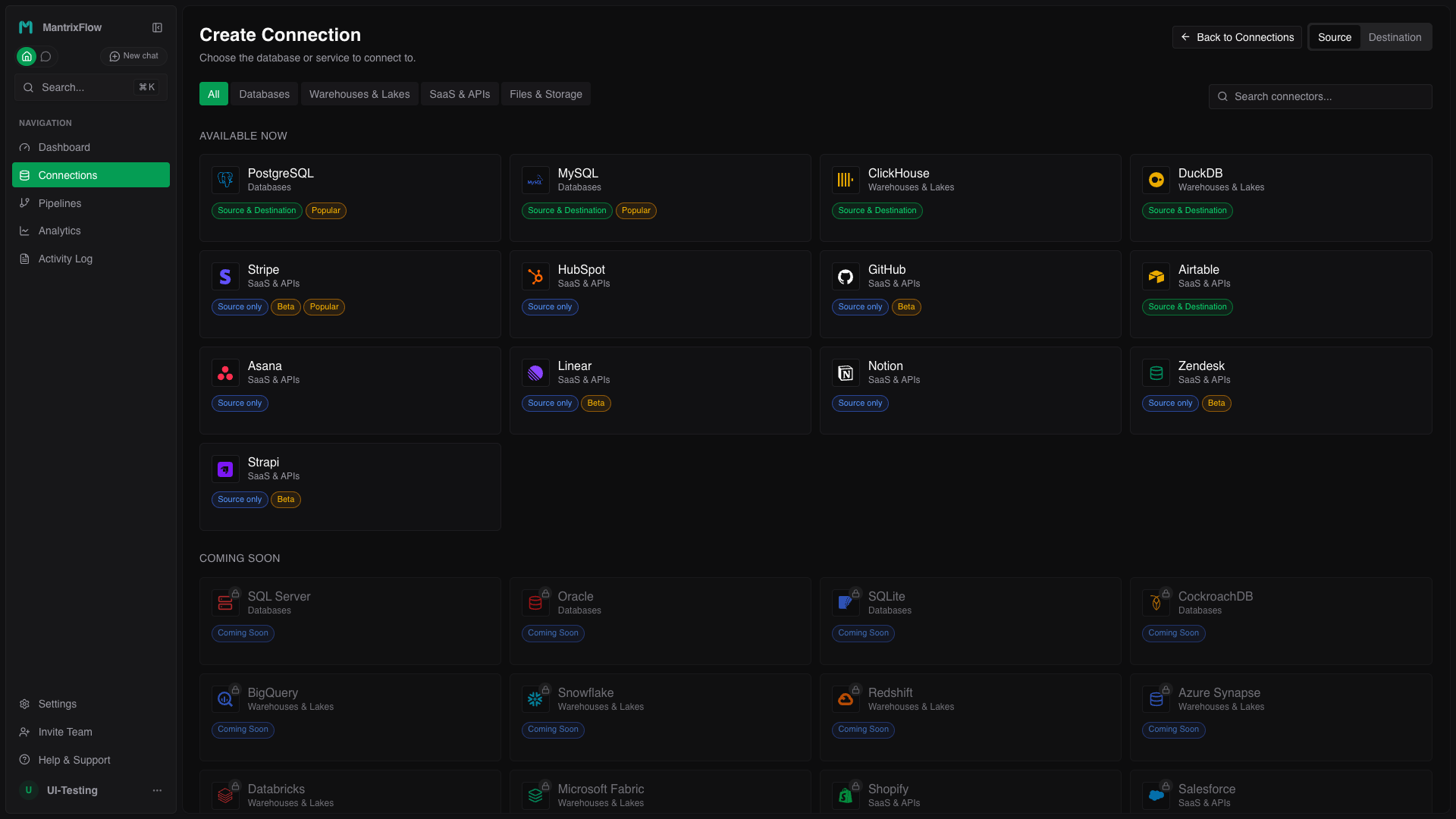Click the GitHub octocat icon

coord(846,276)
